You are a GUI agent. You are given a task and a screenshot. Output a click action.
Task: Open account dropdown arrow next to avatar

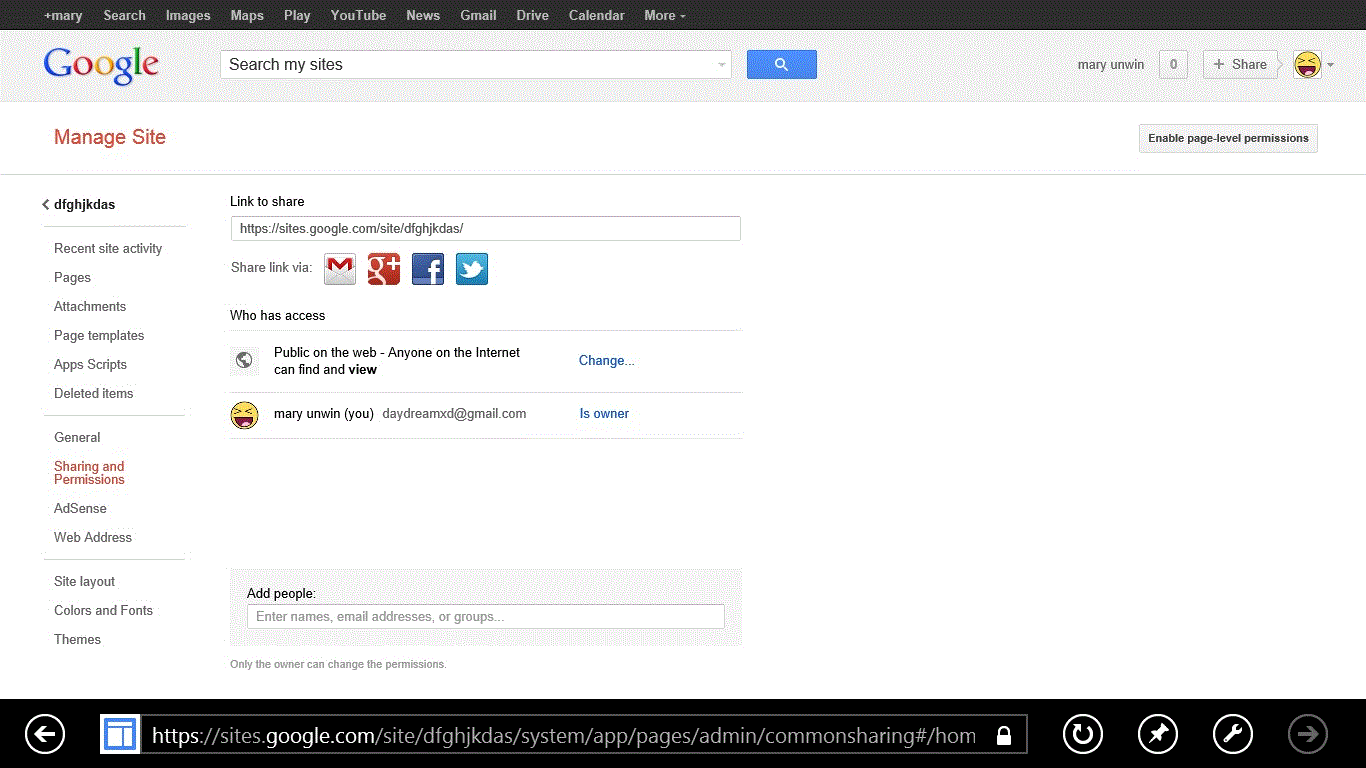coord(1330,65)
